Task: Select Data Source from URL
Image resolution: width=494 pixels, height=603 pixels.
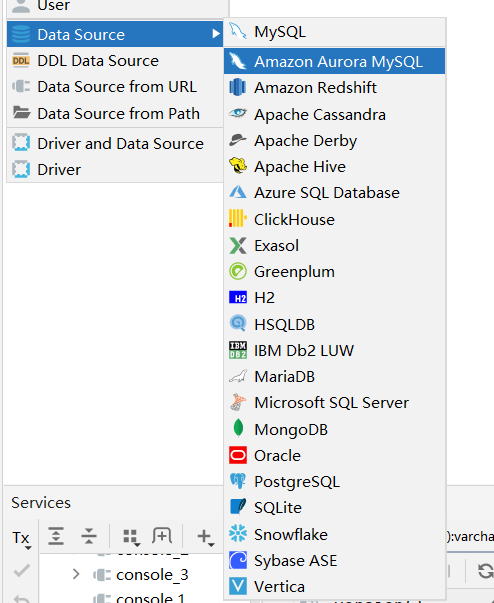Action: point(115,87)
